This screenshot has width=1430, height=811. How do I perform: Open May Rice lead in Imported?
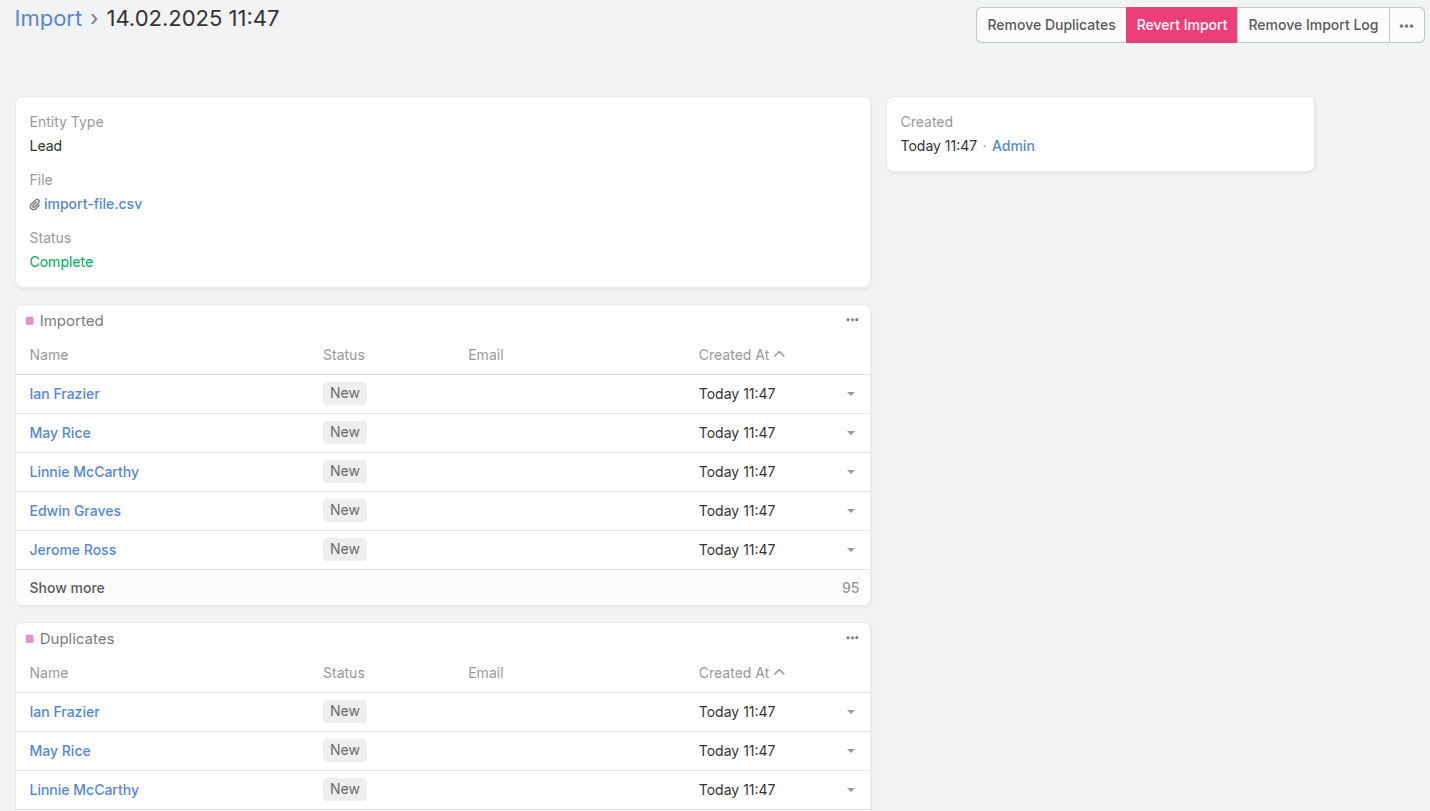pyautogui.click(x=60, y=433)
